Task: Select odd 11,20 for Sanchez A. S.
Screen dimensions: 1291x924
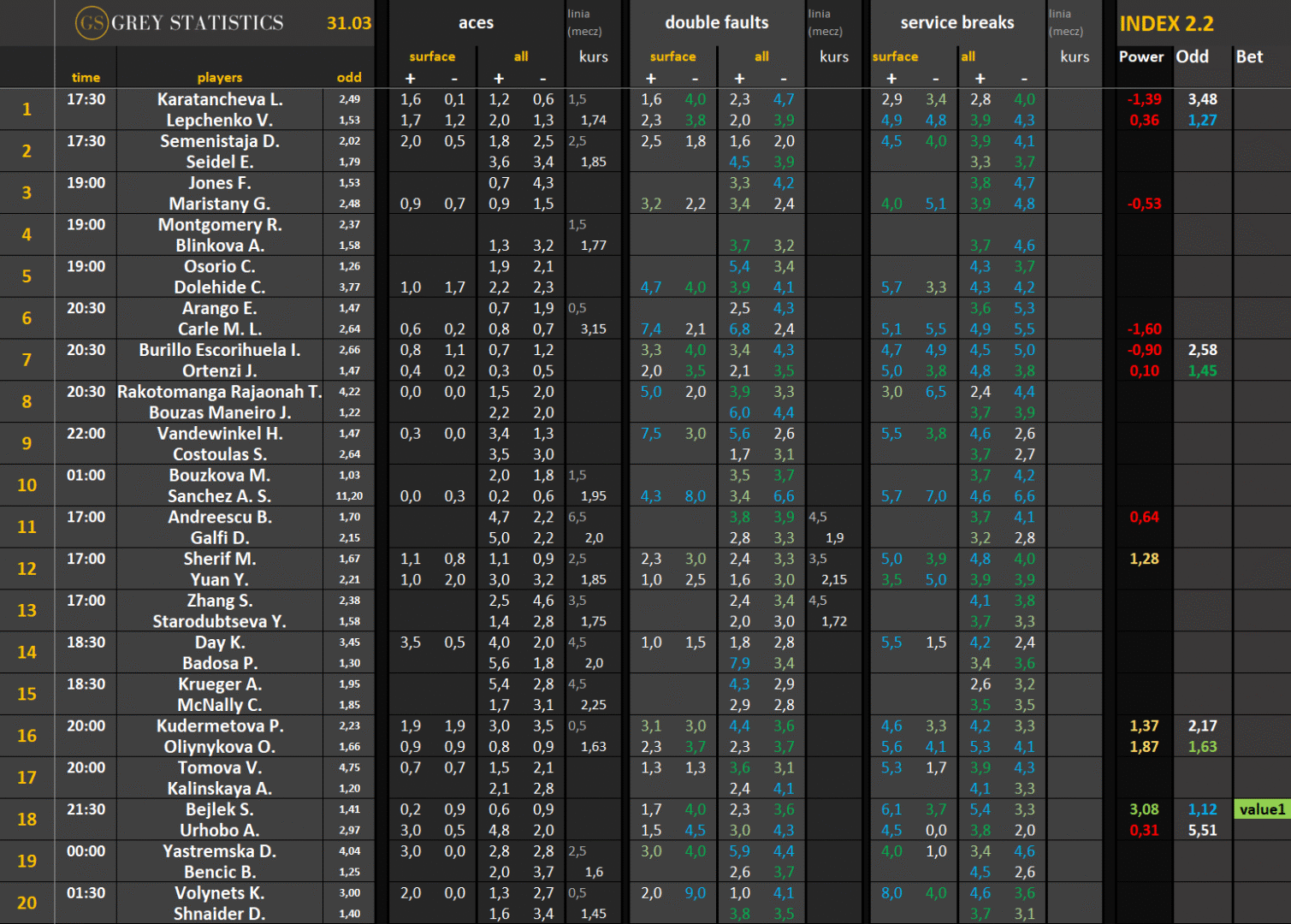Action: [x=349, y=496]
